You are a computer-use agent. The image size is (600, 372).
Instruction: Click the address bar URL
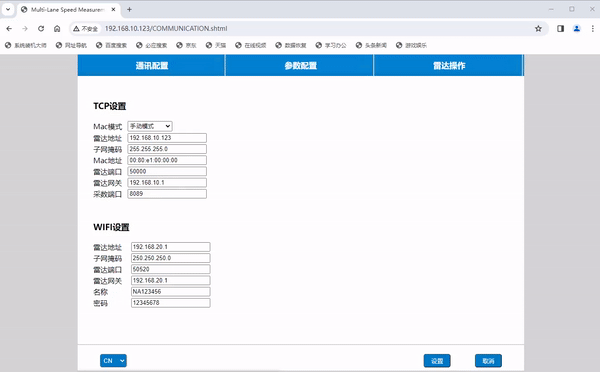(x=166, y=29)
